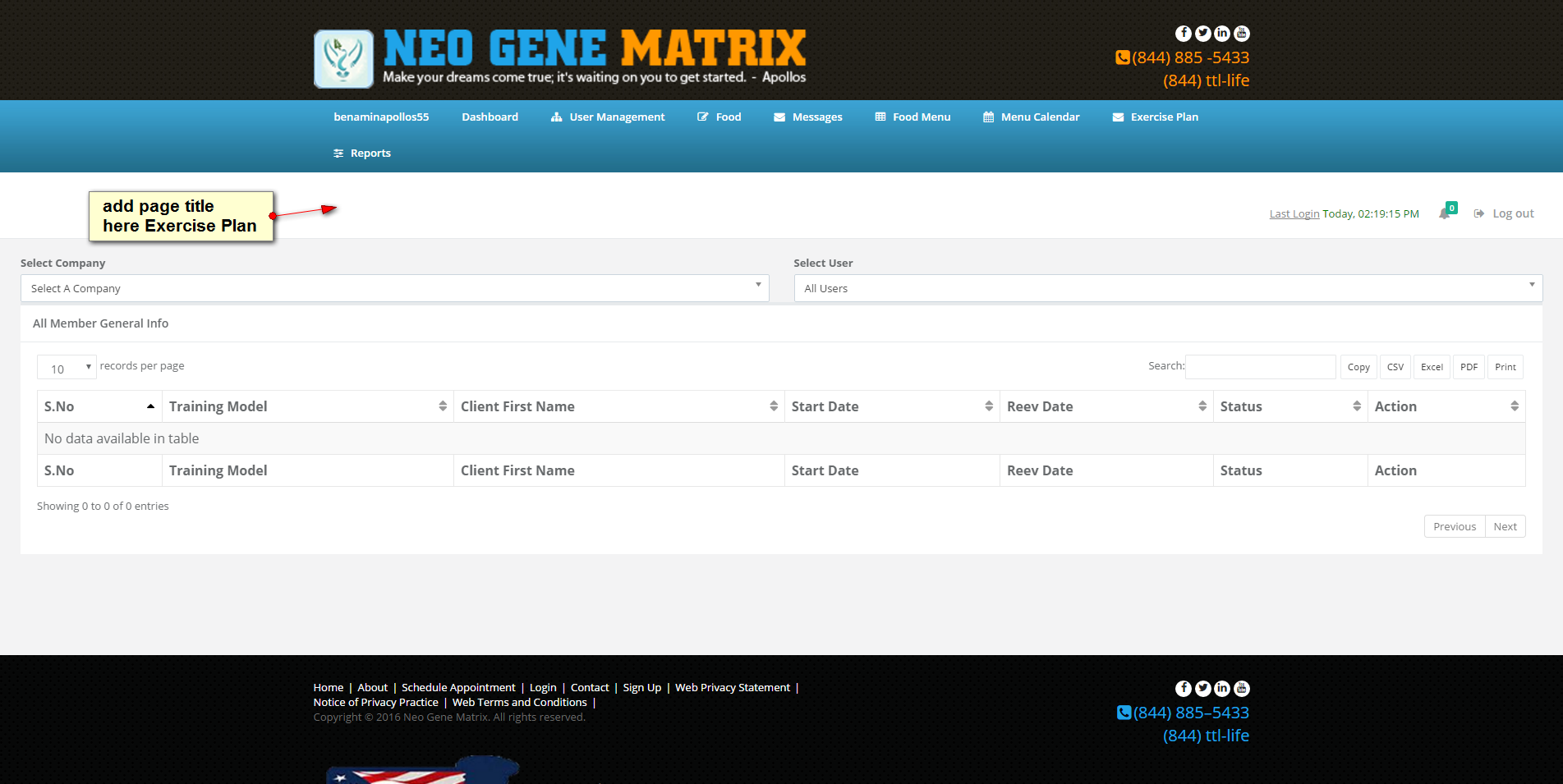1563x784 pixels.
Task: Sort by Reev Date column arrows
Action: [1202, 406]
